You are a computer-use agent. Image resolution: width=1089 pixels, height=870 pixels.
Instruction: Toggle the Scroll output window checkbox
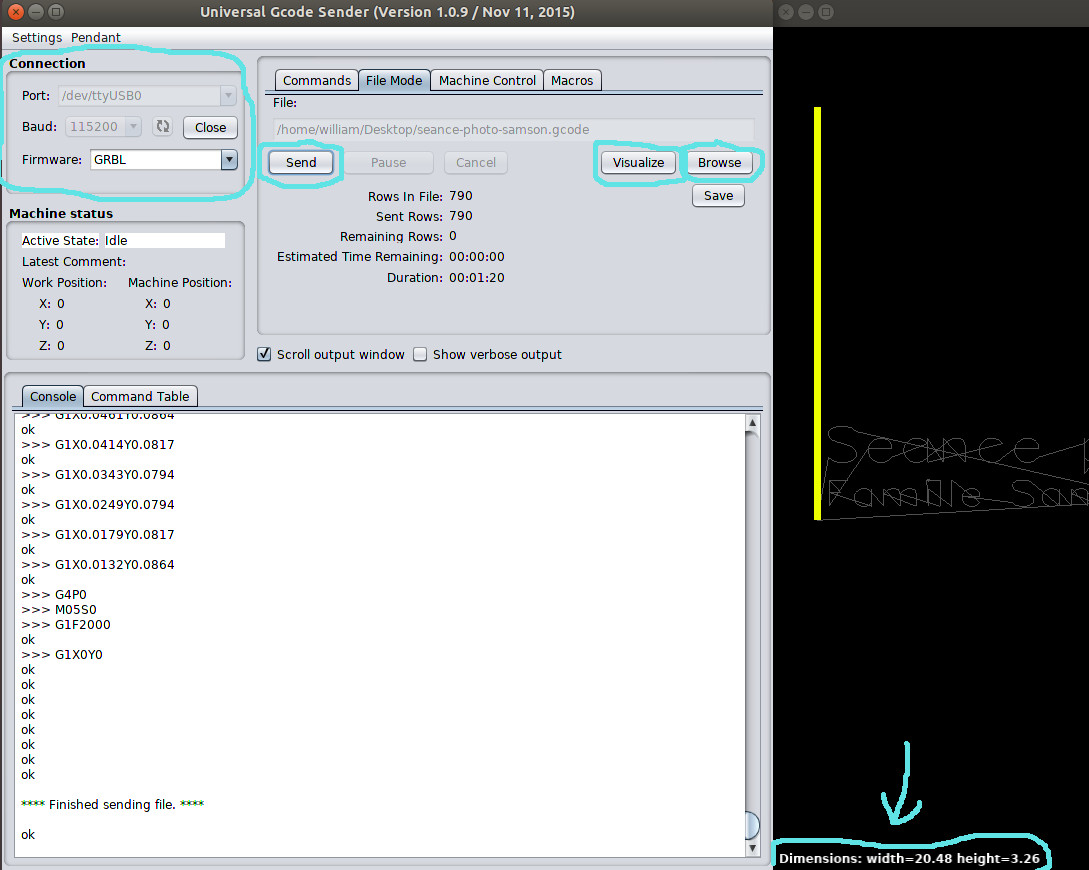(x=265, y=354)
